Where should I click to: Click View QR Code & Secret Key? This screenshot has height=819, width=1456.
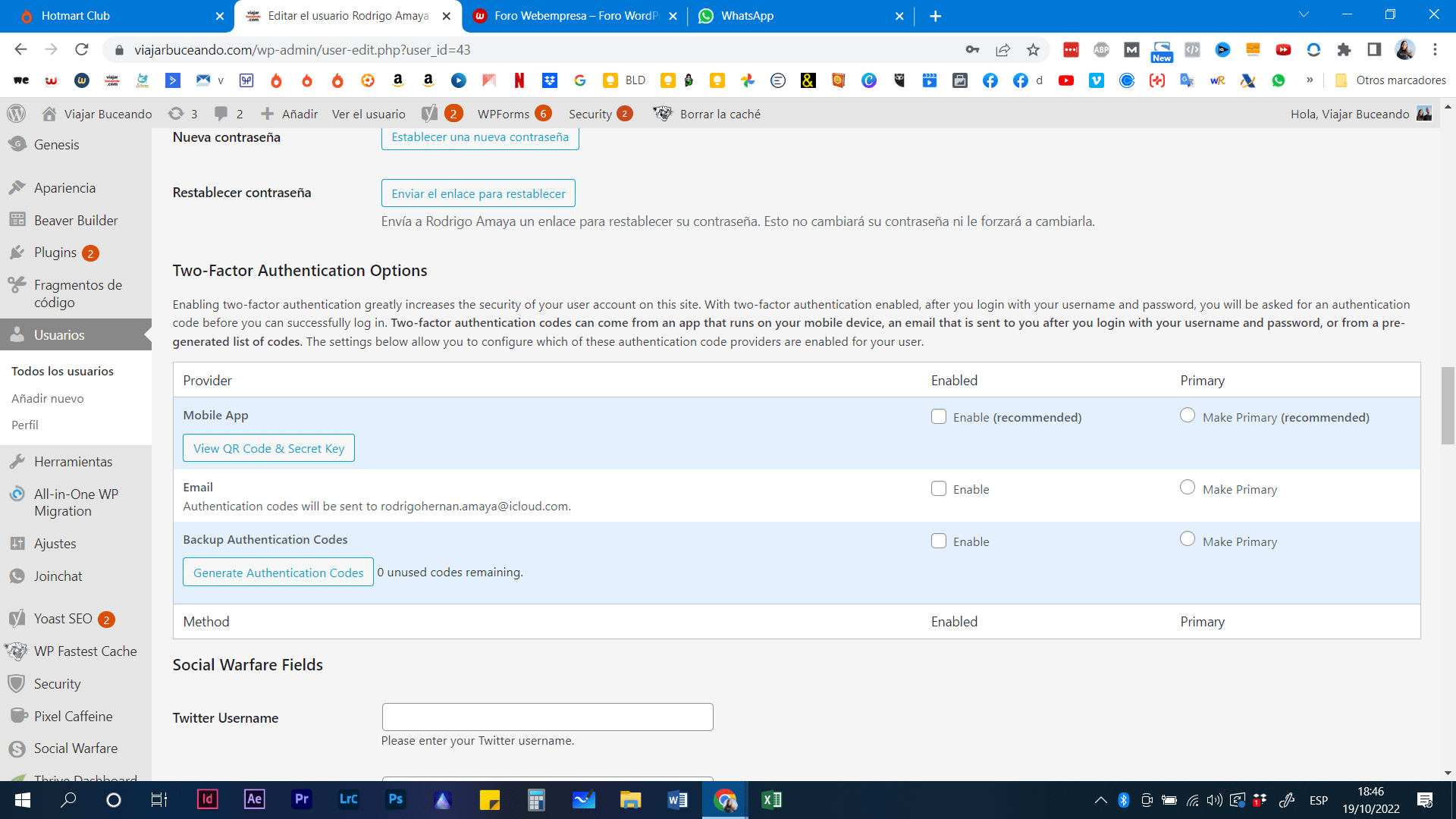click(268, 448)
